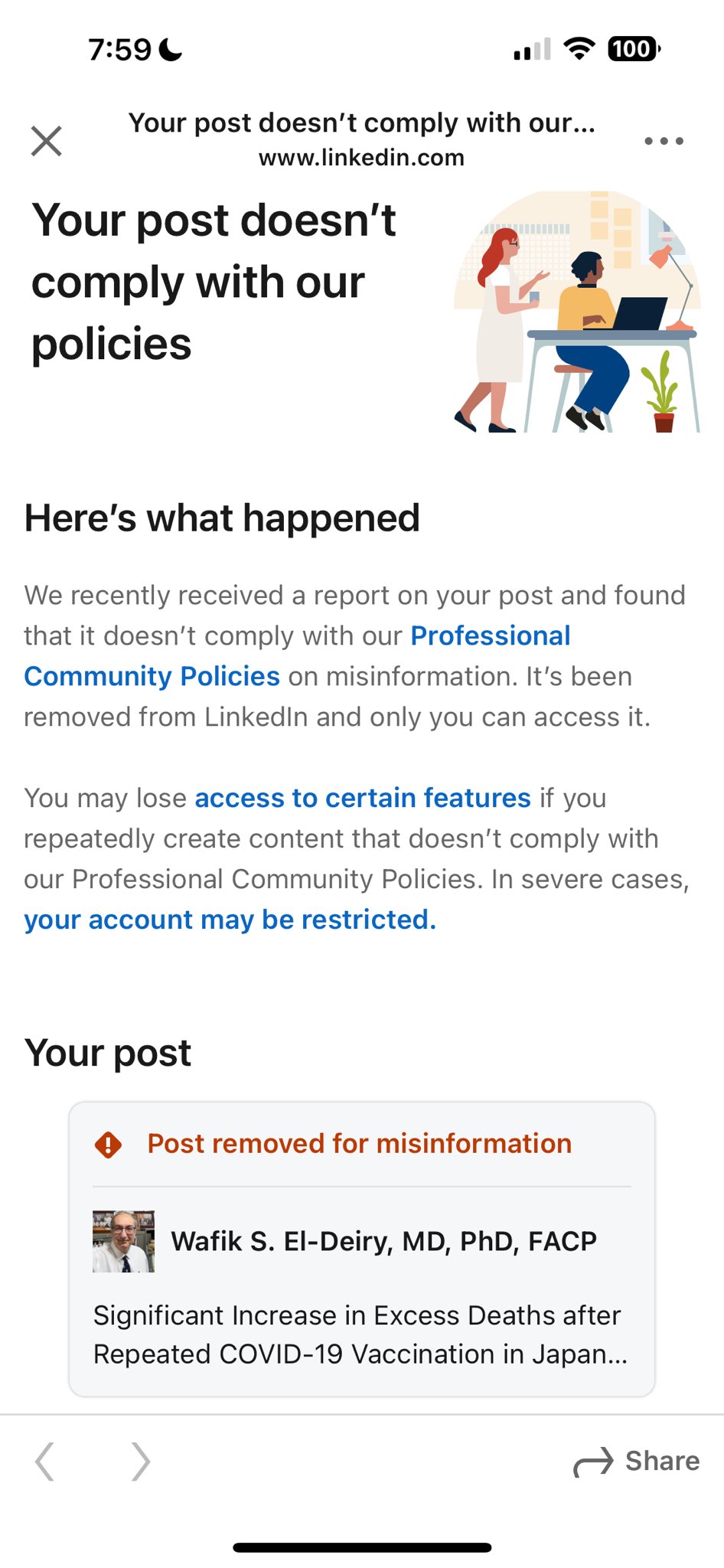The height and width of the screenshot is (1568, 724).
Task: Tap the Wi-Fi status icon
Action: (x=579, y=49)
